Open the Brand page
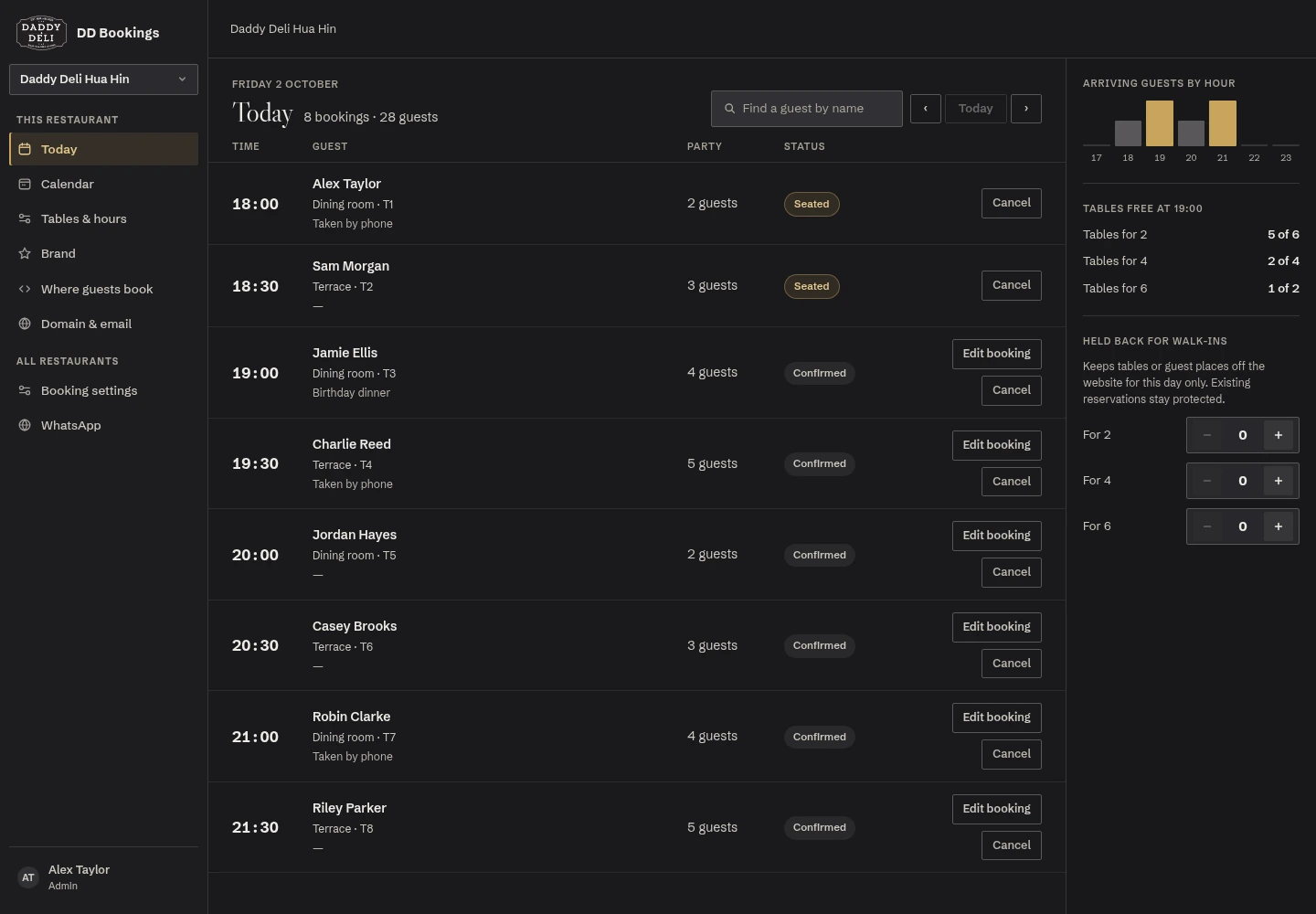 [103, 253]
